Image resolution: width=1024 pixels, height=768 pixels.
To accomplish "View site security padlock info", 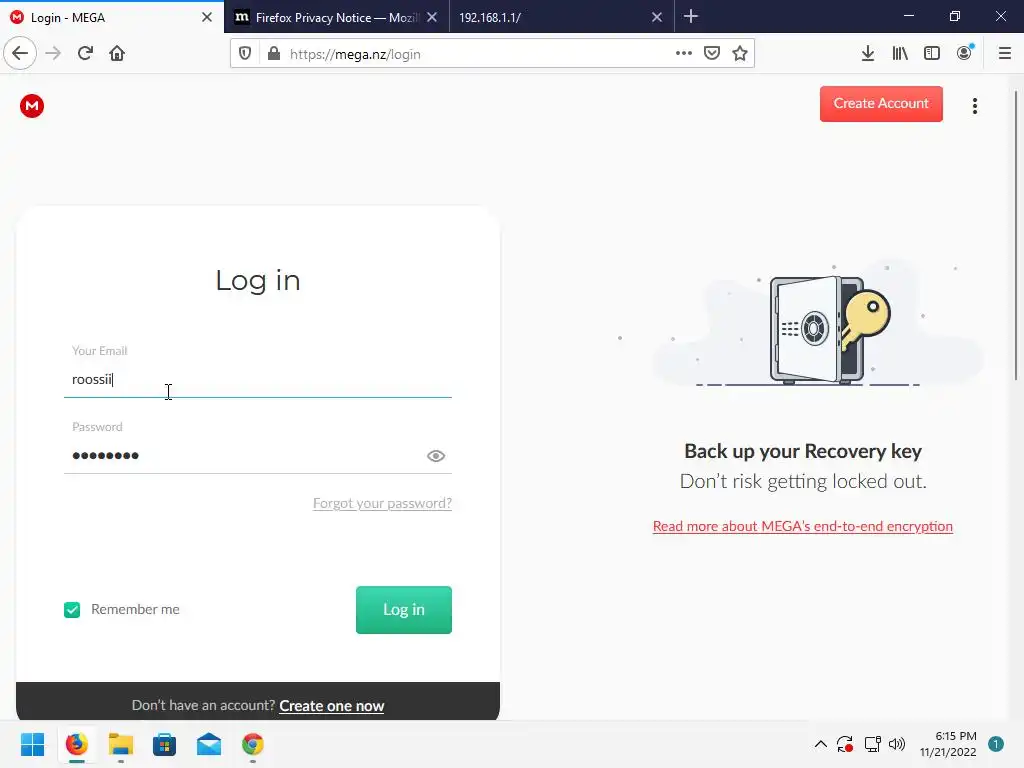I will [x=274, y=54].
